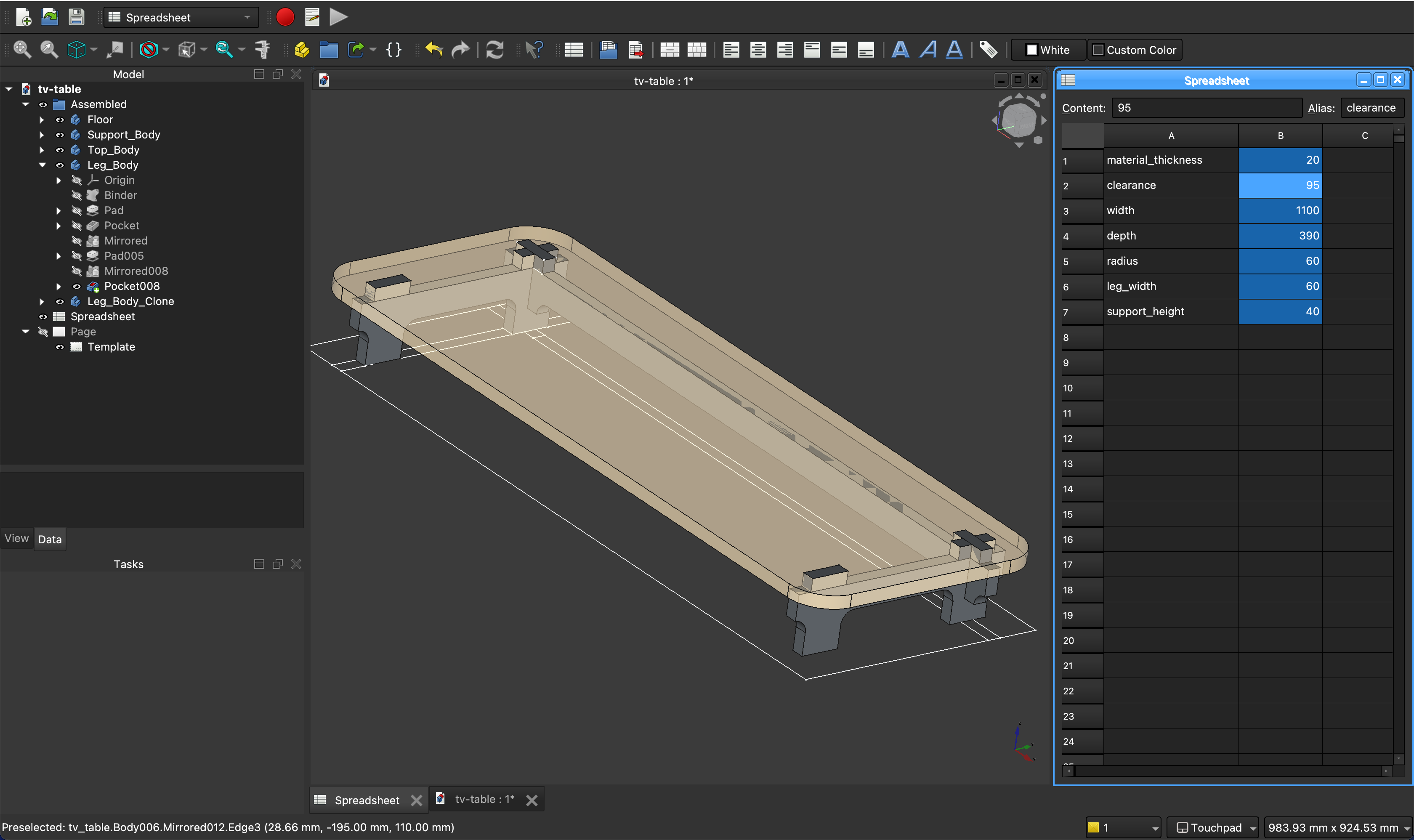This screenshot has width=1414, height=840.
Task: Toggle visibility of Top_Body
Action: tap(59, 150)
